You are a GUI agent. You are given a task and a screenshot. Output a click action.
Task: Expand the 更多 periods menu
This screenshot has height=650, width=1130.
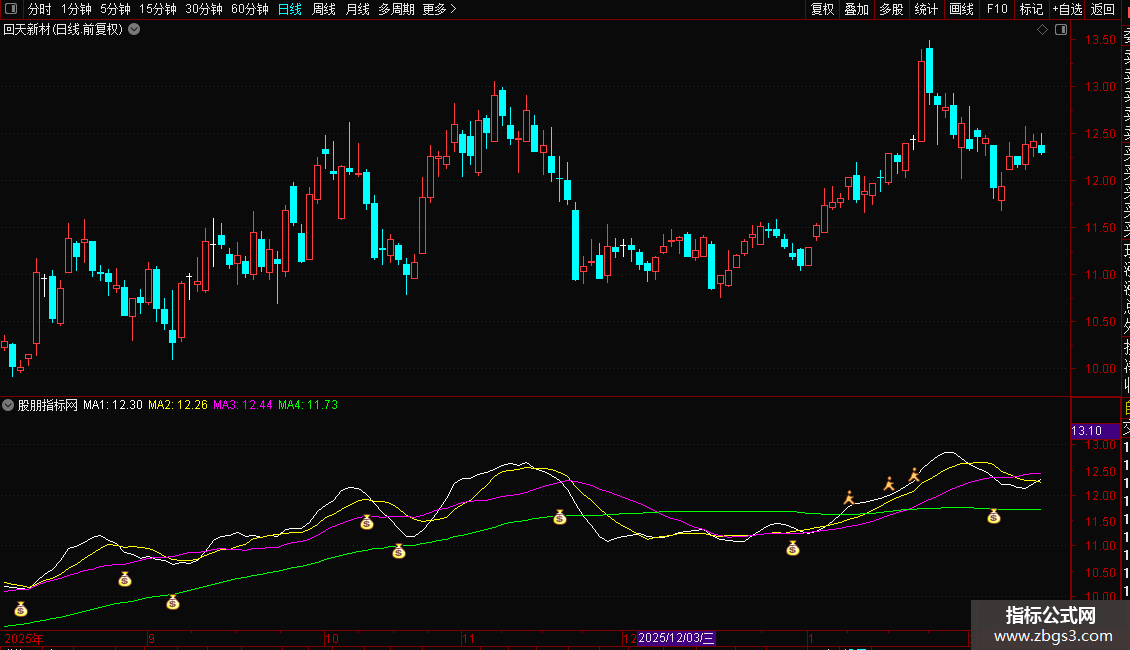[x=439, y=9]
